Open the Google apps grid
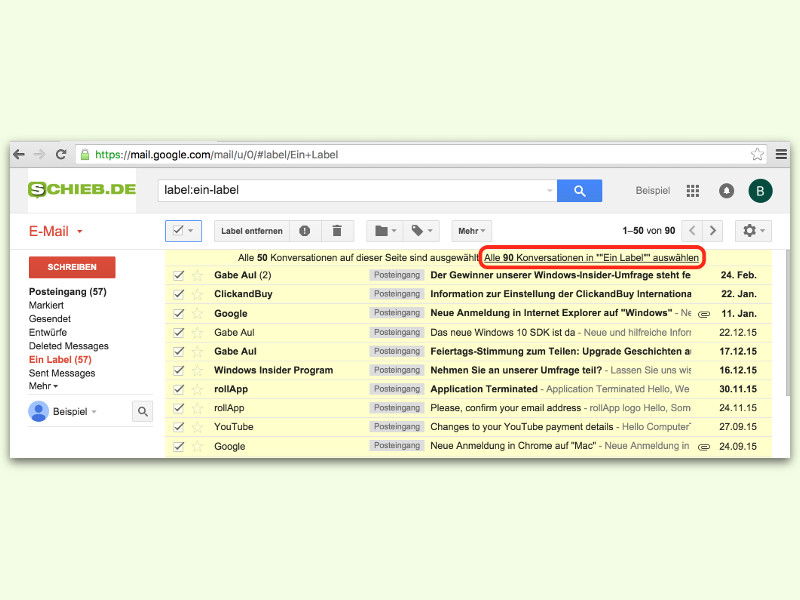Screen dimensions: 800x600 point(692,191)
